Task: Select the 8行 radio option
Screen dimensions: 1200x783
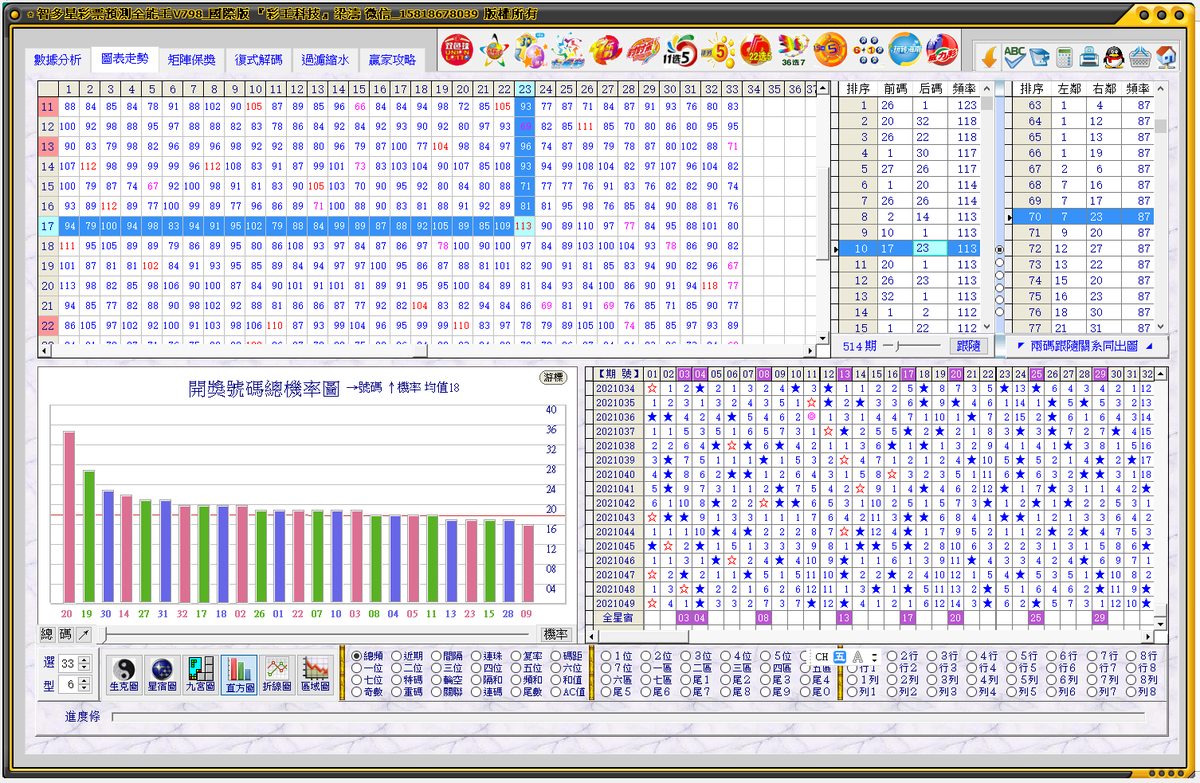Action: click(x=1142, y=656)
